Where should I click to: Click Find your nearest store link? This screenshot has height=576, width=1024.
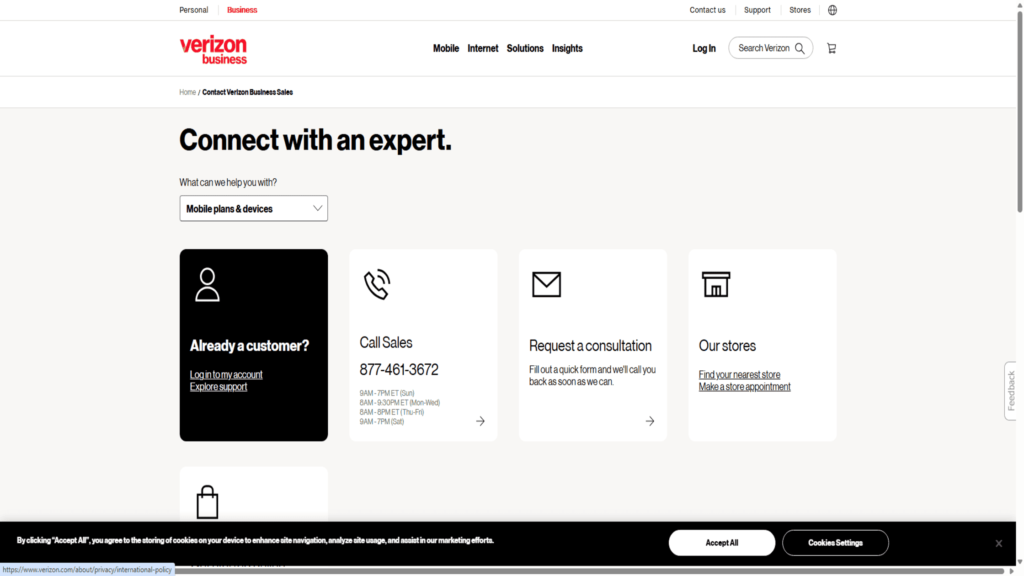click(x=739, y=374)
